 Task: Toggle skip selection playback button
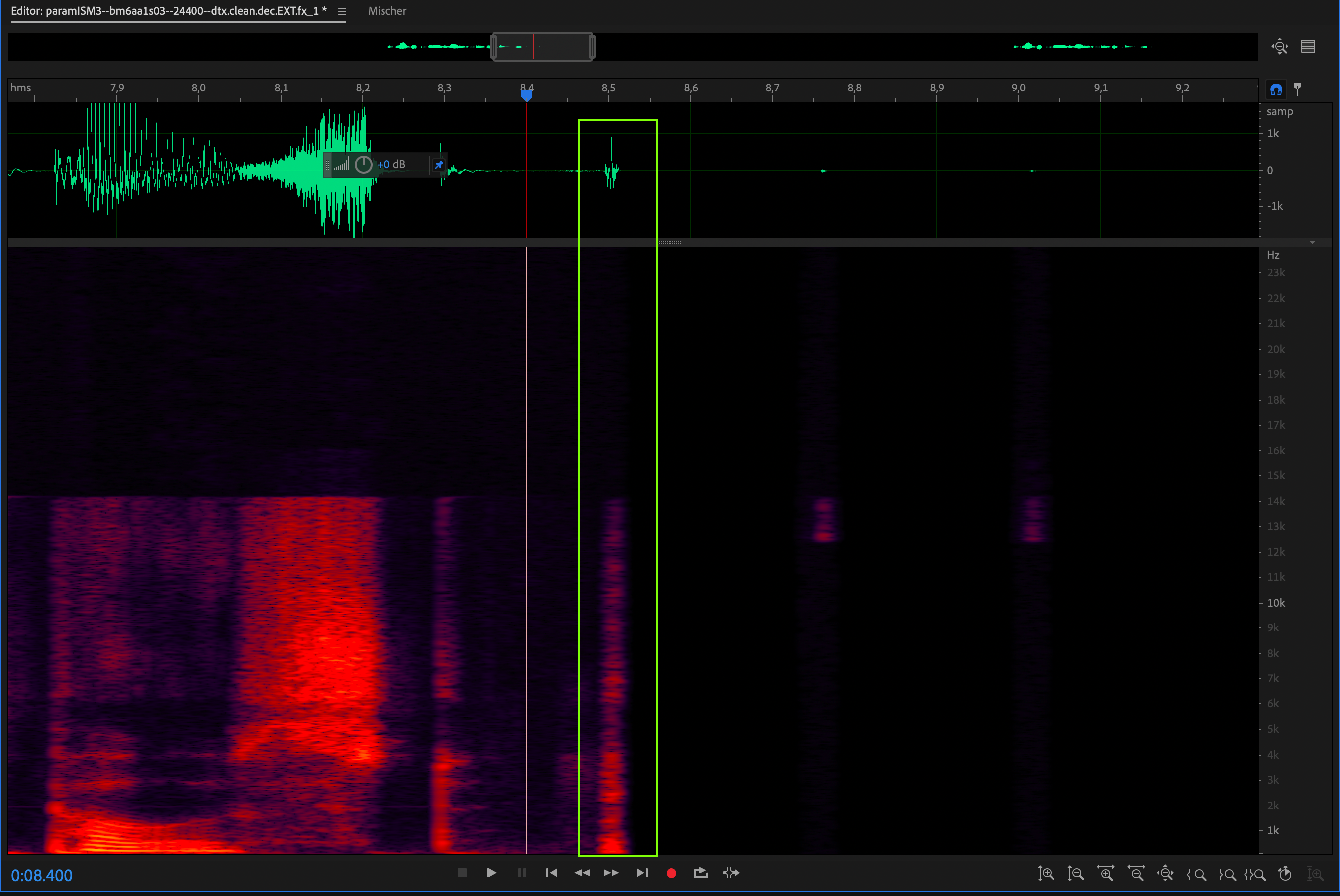coord(731,873)
